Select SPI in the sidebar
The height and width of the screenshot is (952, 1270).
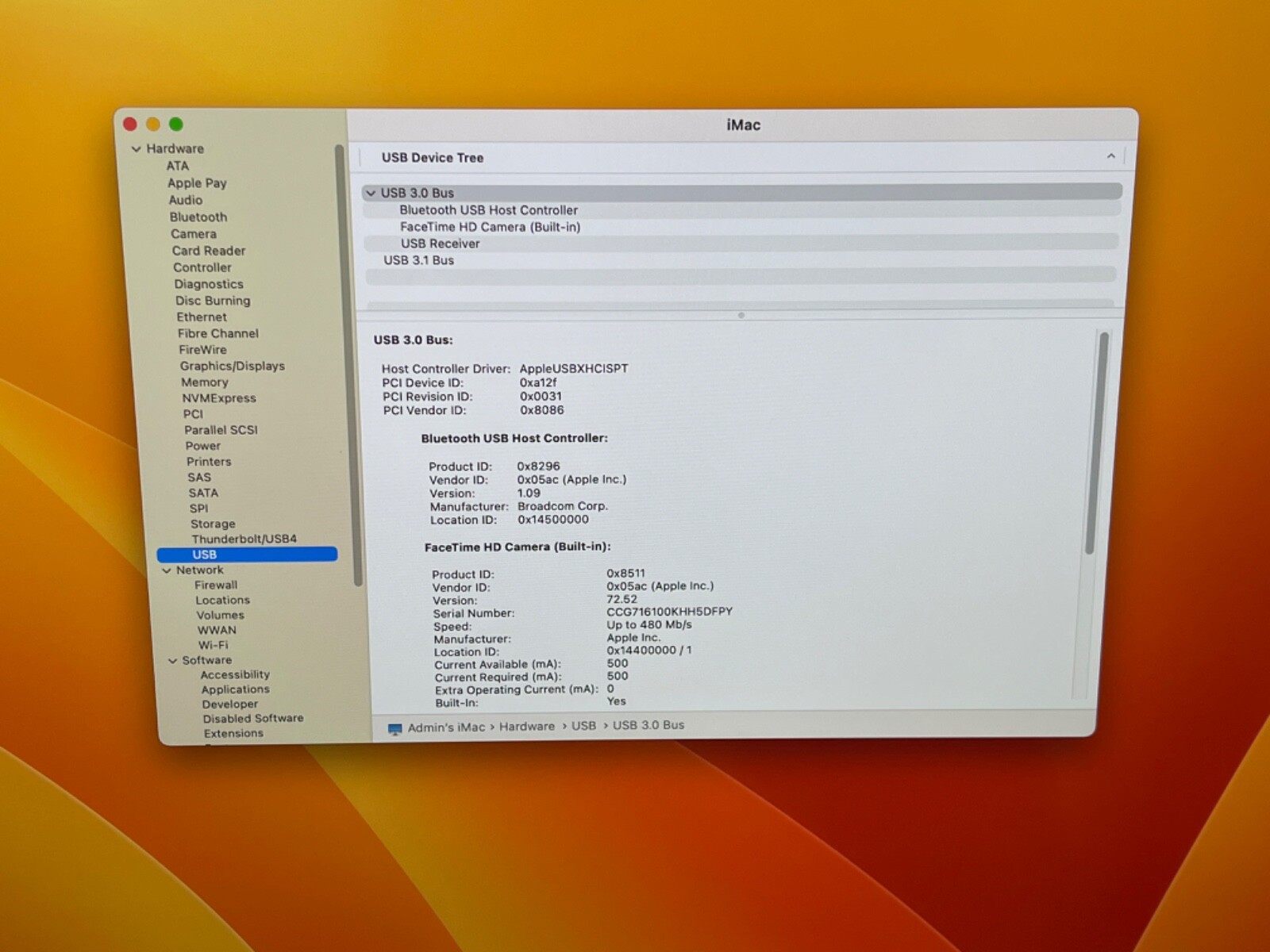coord(198,509)
